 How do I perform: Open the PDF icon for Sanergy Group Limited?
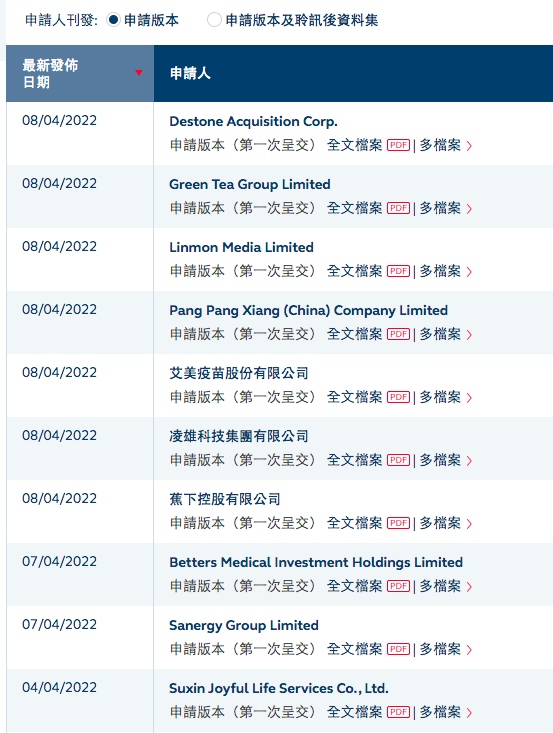pyautogui.click(x=398, y=649)
